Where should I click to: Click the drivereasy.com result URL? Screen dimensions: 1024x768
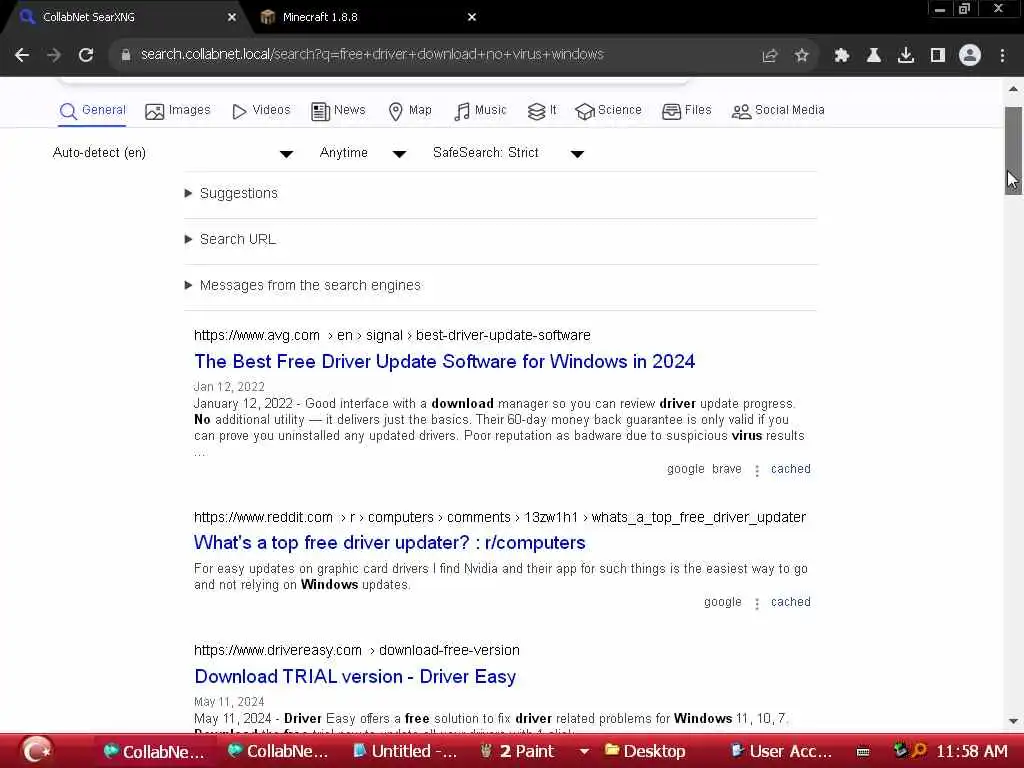pos(357,650)
